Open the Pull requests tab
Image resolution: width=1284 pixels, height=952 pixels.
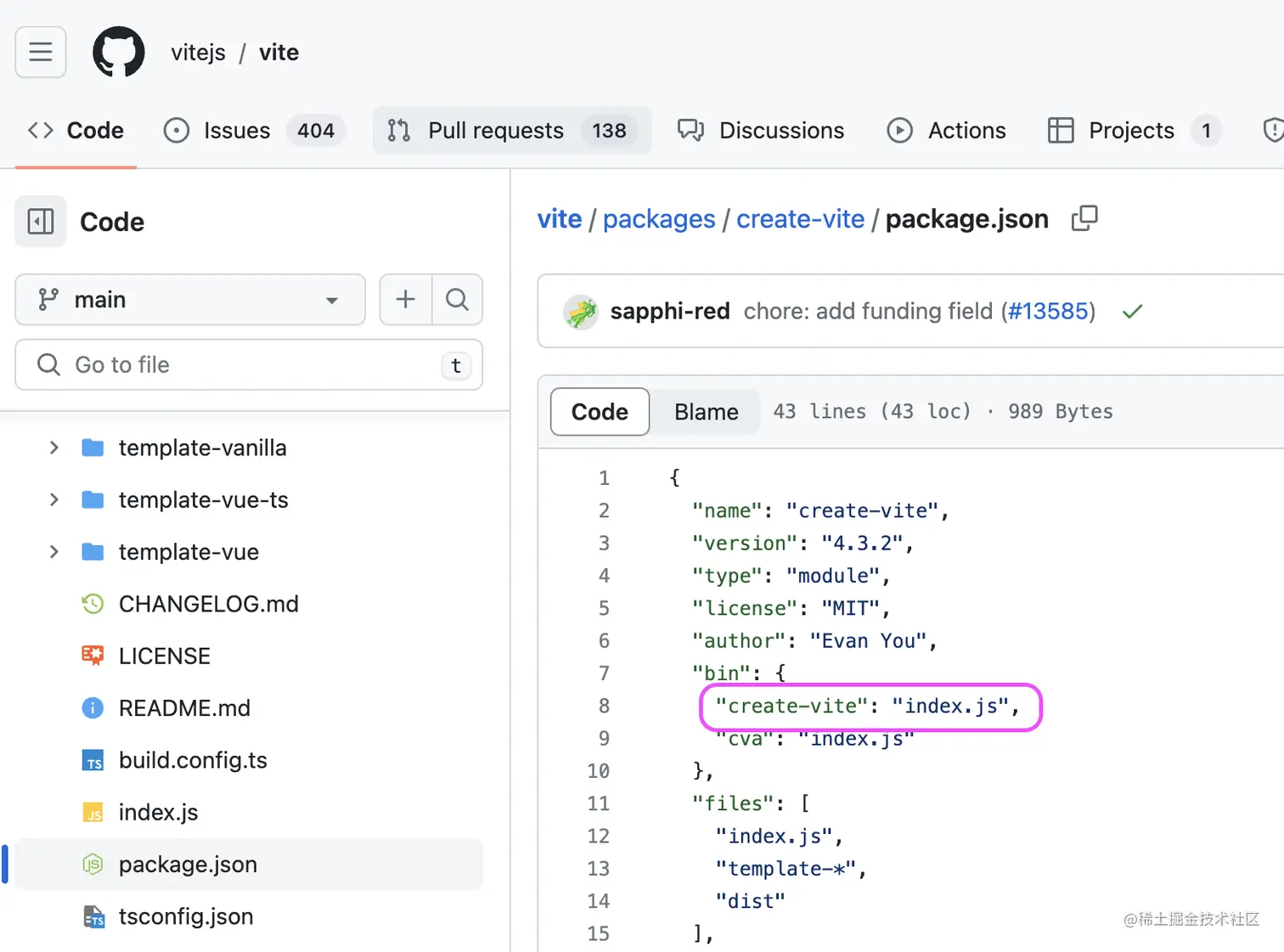coord(512,130)
